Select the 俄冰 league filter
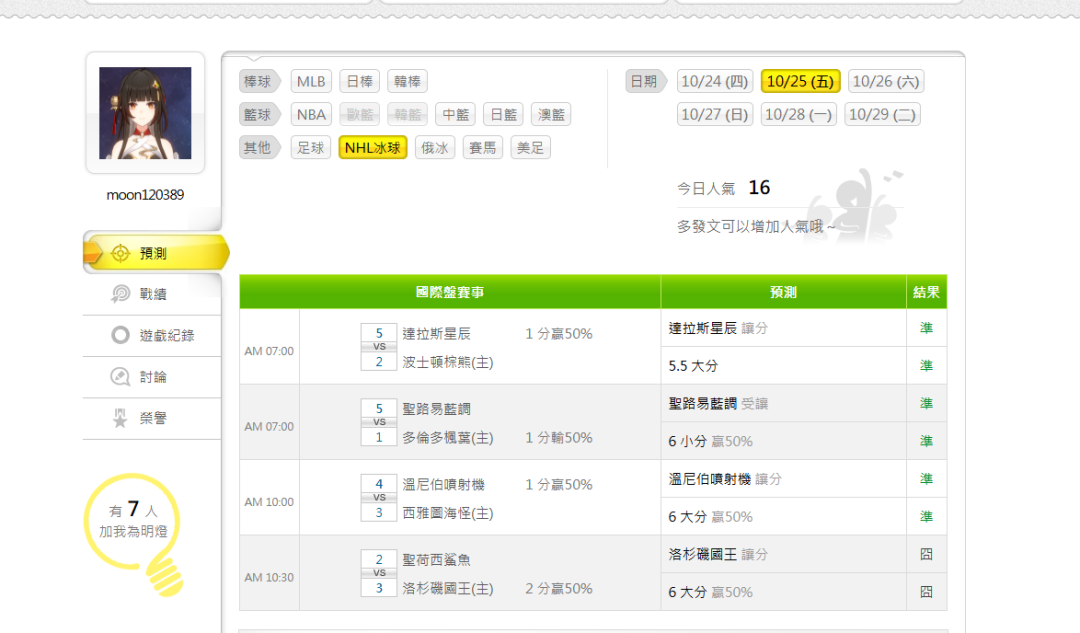1080x633 pixels. click(x=435, y=147)
